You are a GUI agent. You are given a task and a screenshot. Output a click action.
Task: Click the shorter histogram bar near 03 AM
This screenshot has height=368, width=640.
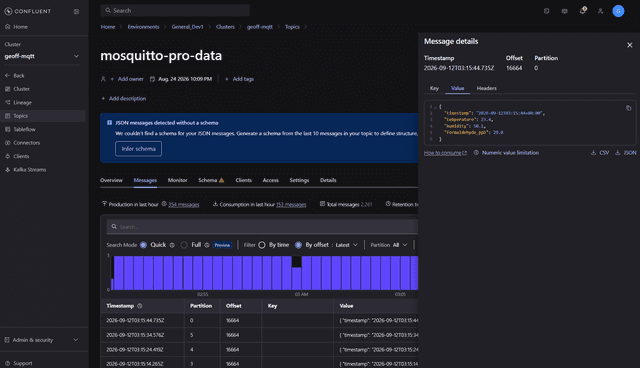pos(297,278)
